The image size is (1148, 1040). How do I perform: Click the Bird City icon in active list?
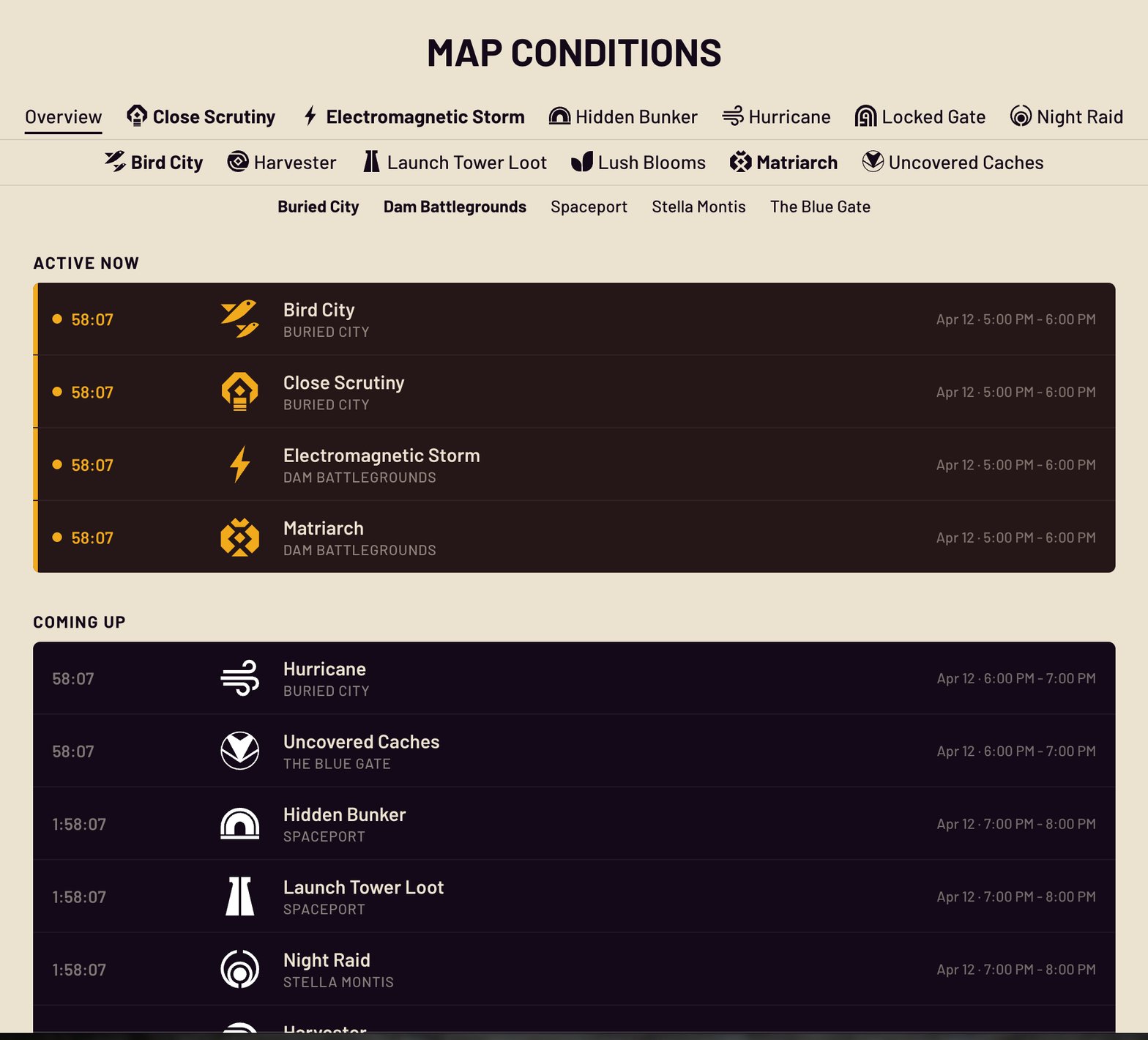click(x=239, y=319)
